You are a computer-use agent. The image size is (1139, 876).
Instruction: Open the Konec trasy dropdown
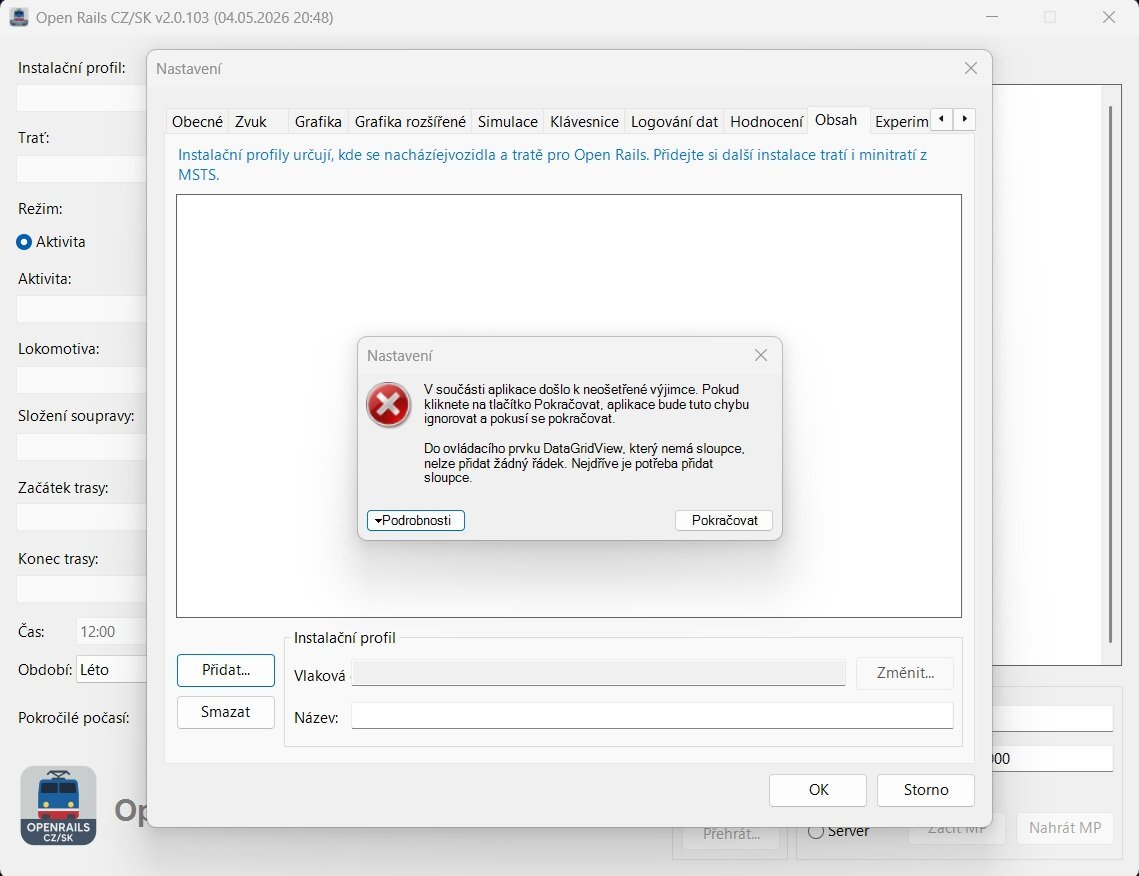(81, 588)
